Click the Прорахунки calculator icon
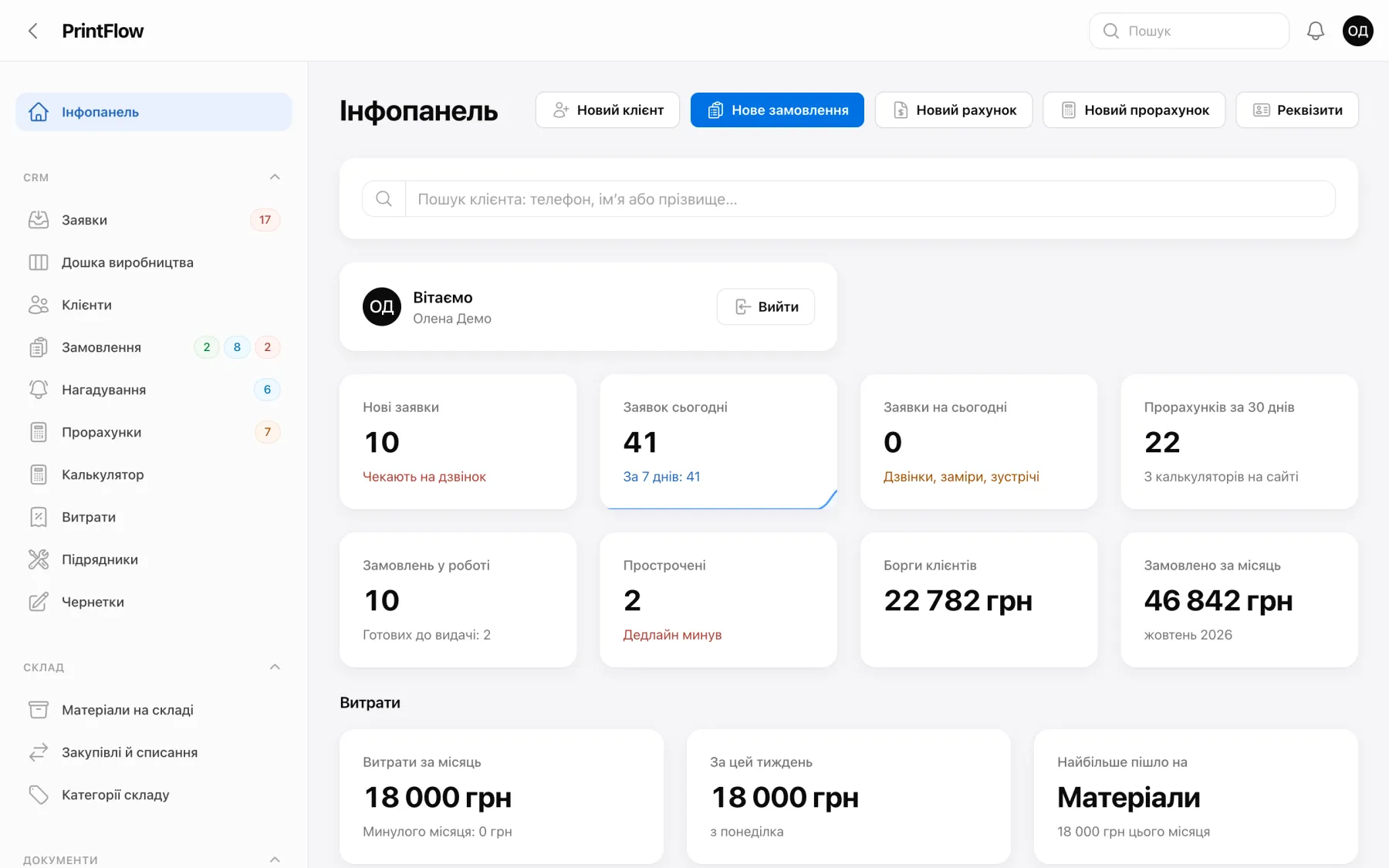Viewport: 1389px width, 868px height. [x=39, y=432]
